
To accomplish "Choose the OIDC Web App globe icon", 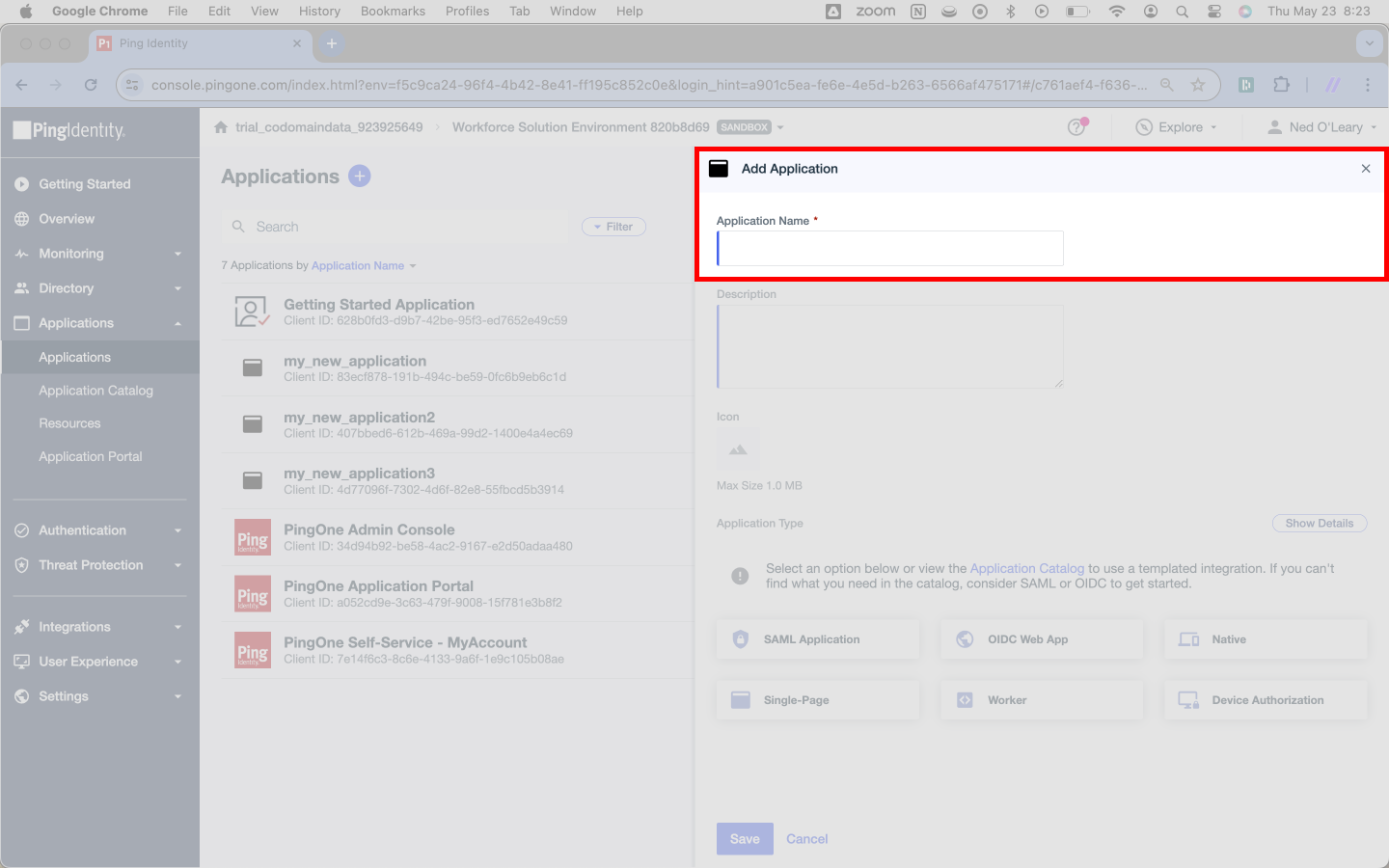I will pyautogui.click(x=965, y=639).
